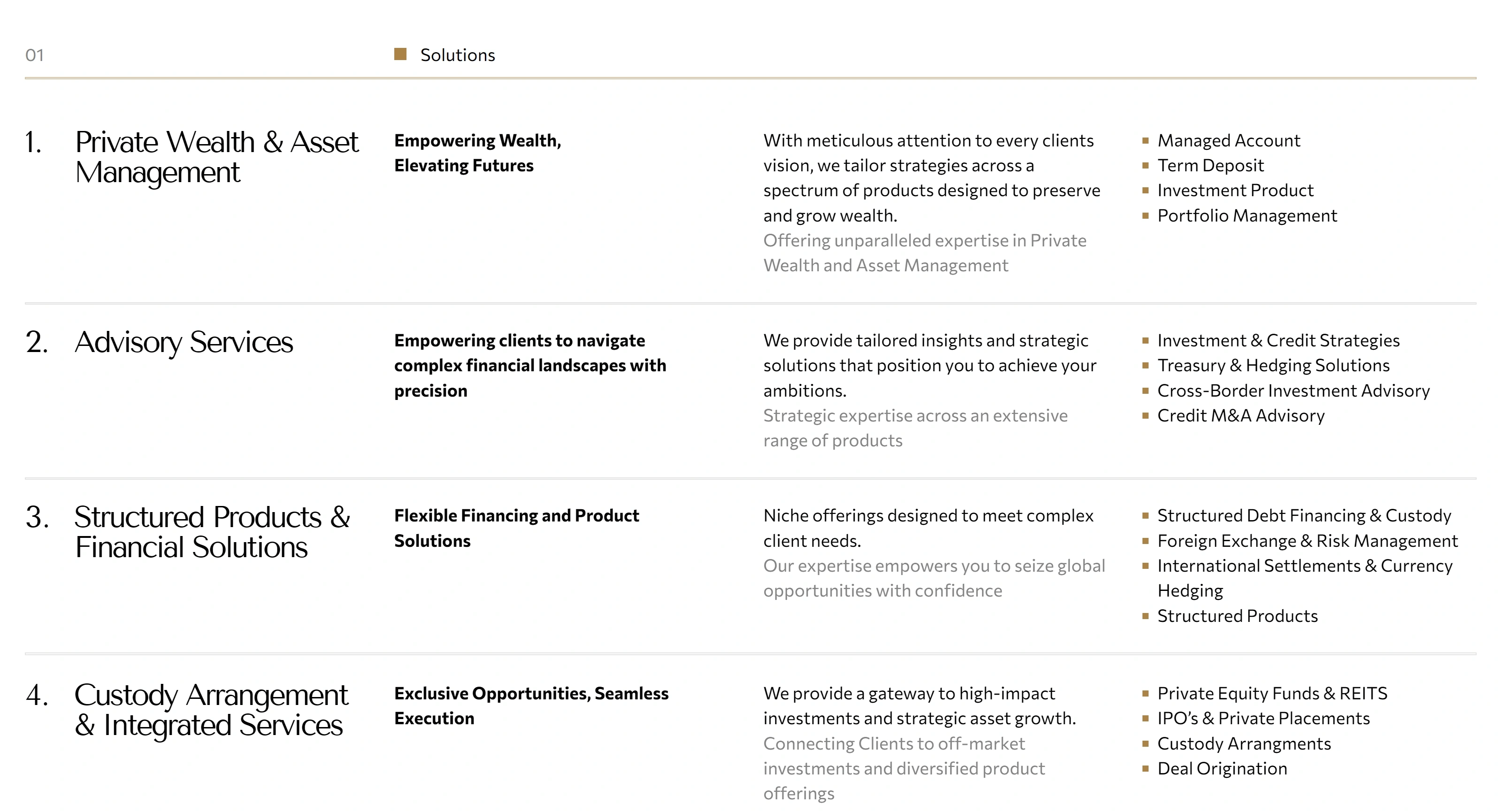
Task: Click the Empowering Wealth, Elevating Futures tagline
Action: tap(477, 153)
